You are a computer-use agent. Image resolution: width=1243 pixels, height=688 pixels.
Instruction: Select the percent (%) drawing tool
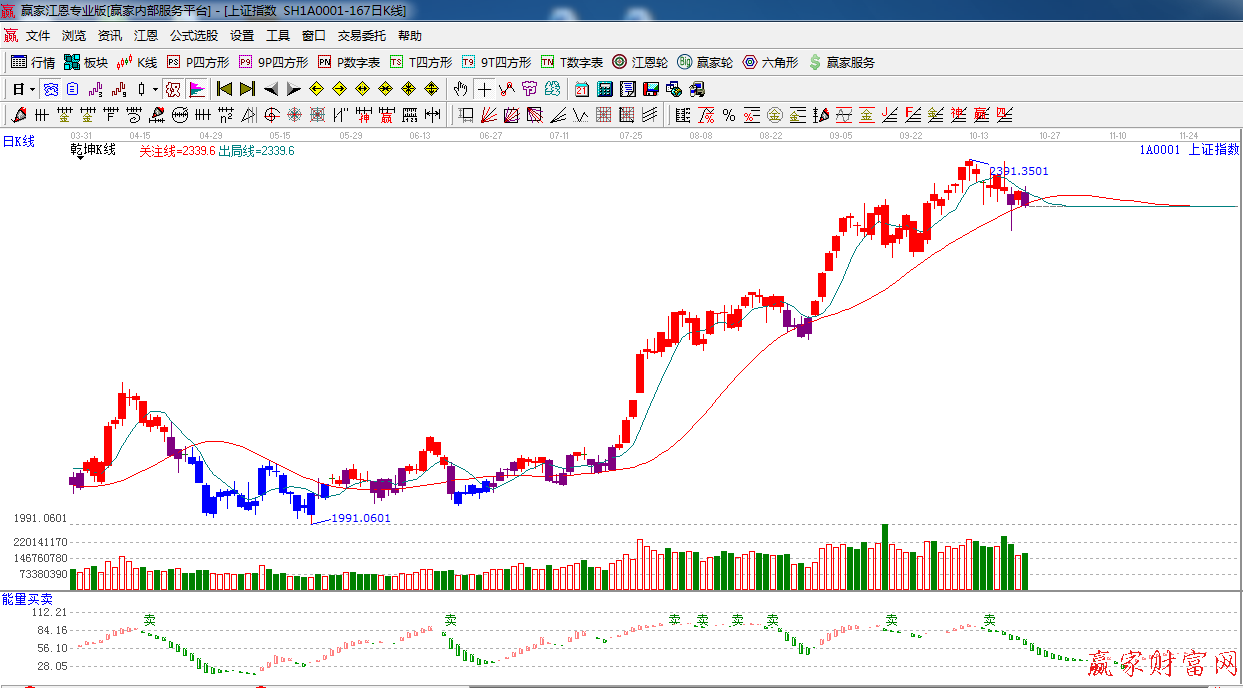pyautogui.click(x=729, y=115)
